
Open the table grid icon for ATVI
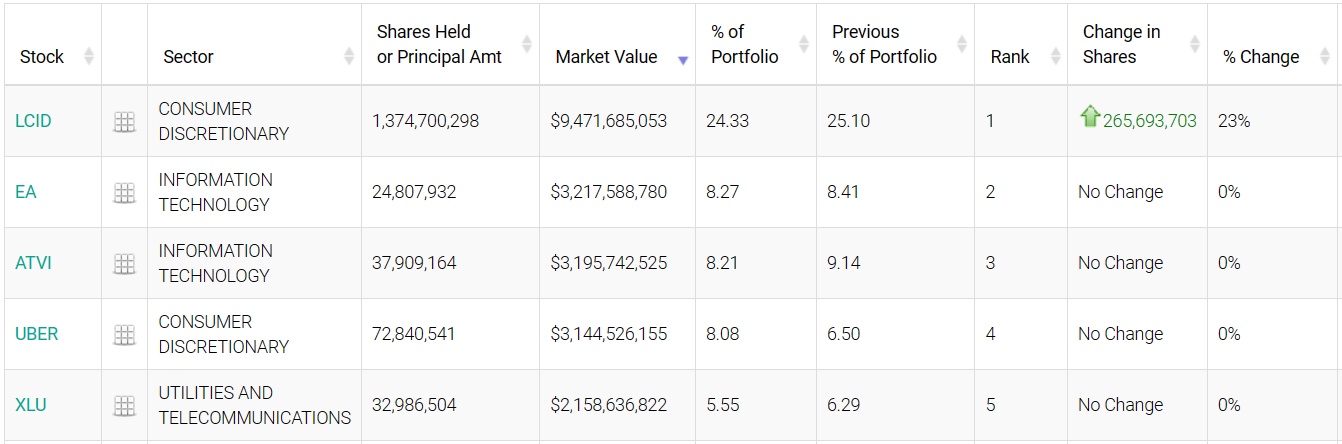tap(124, 264)
